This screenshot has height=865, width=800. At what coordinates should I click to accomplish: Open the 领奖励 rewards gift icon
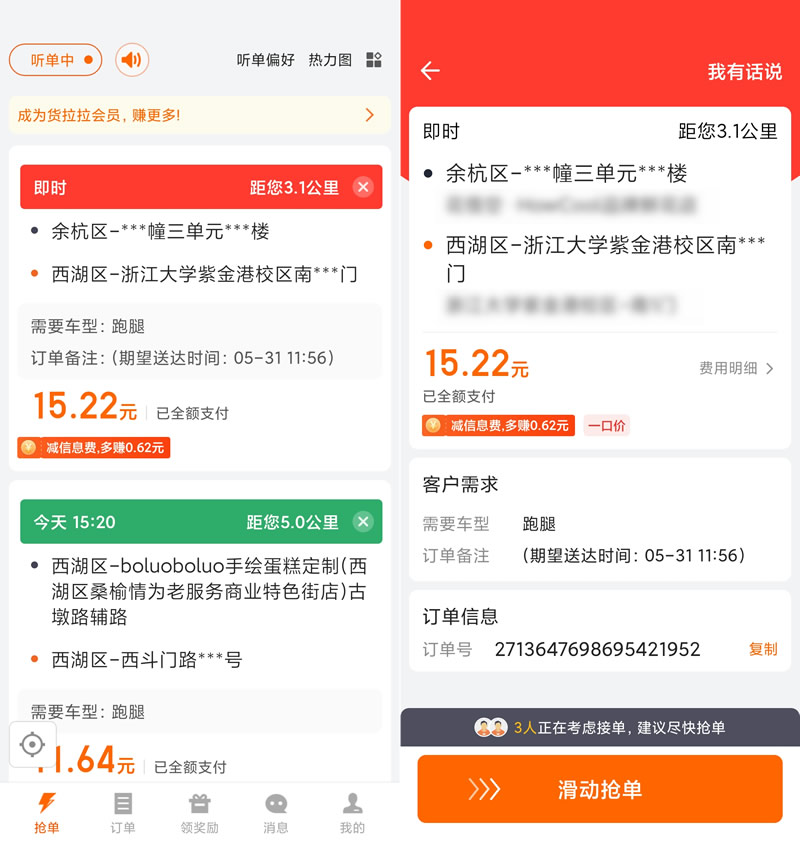[x=199, y=813]
